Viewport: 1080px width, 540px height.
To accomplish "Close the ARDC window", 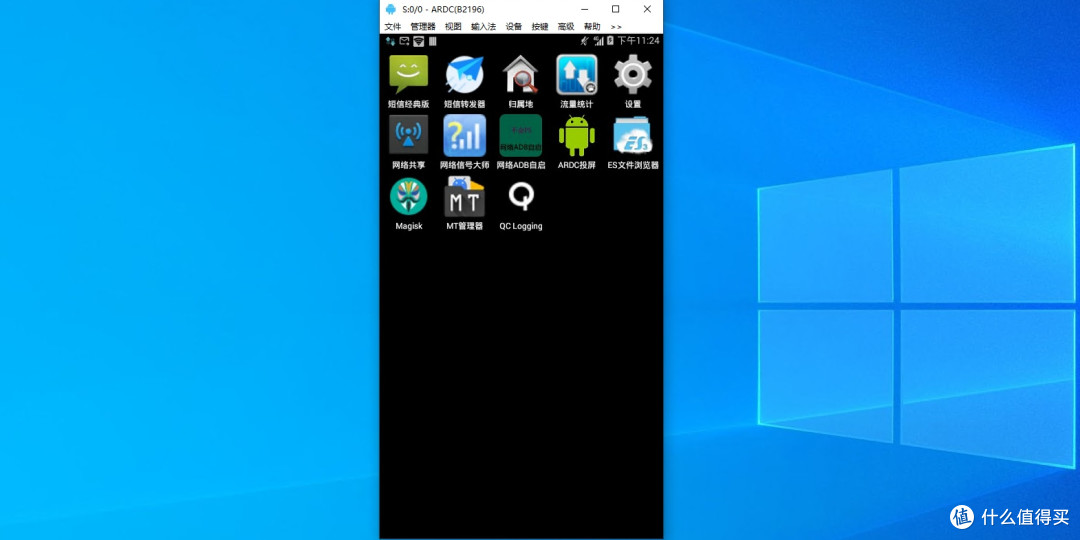I will point(647,9).
